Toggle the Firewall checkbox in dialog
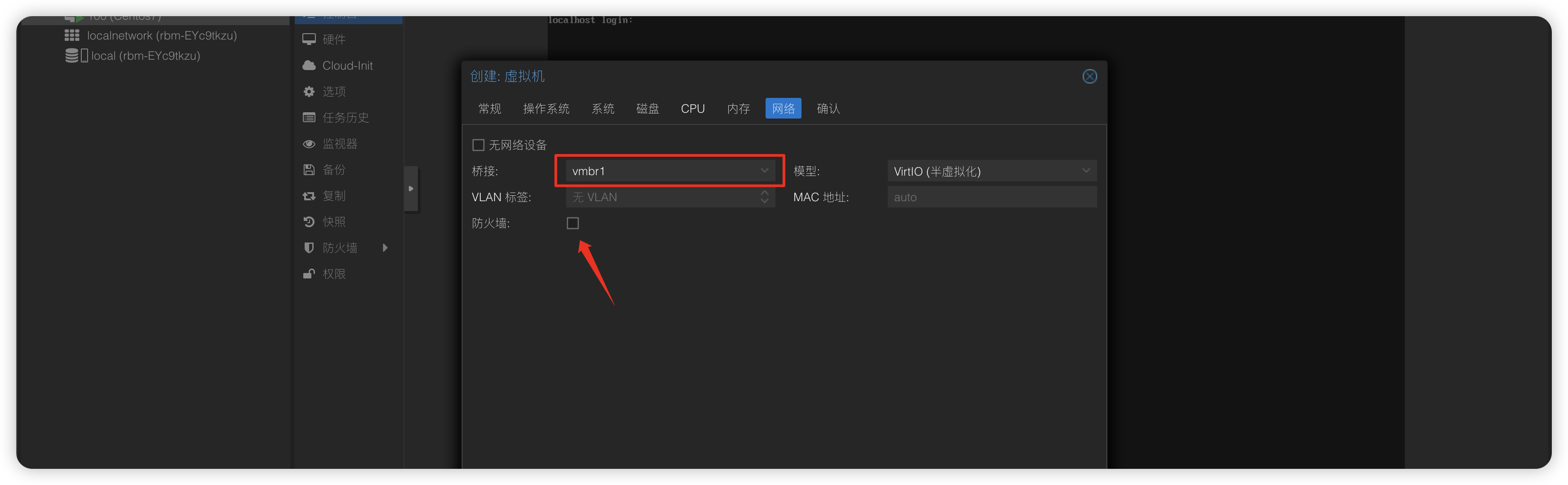Image resolution: width=1568 pixels, height=485 pixels. pos(573,223)
